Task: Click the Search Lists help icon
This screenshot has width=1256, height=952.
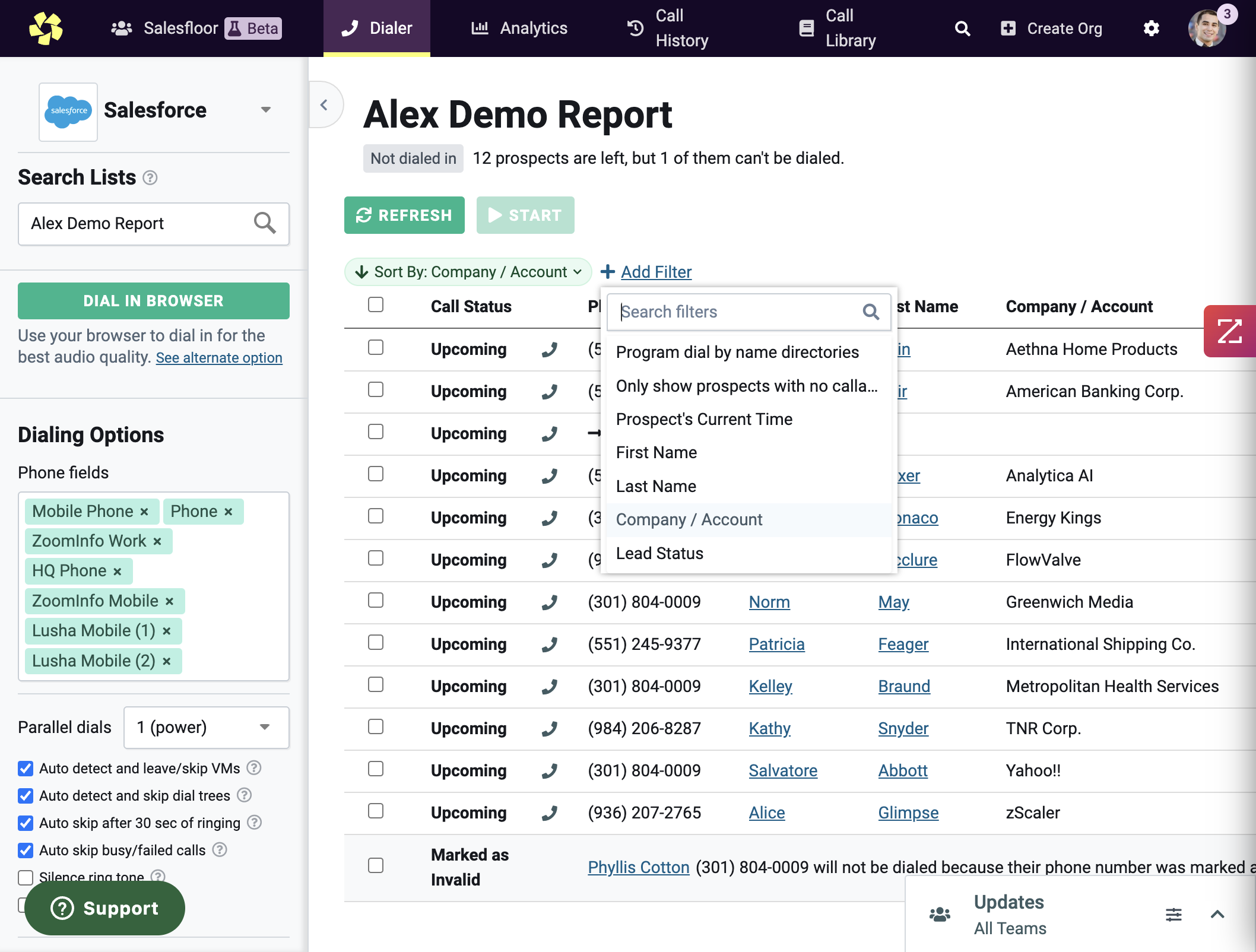Action: [150, 177]
